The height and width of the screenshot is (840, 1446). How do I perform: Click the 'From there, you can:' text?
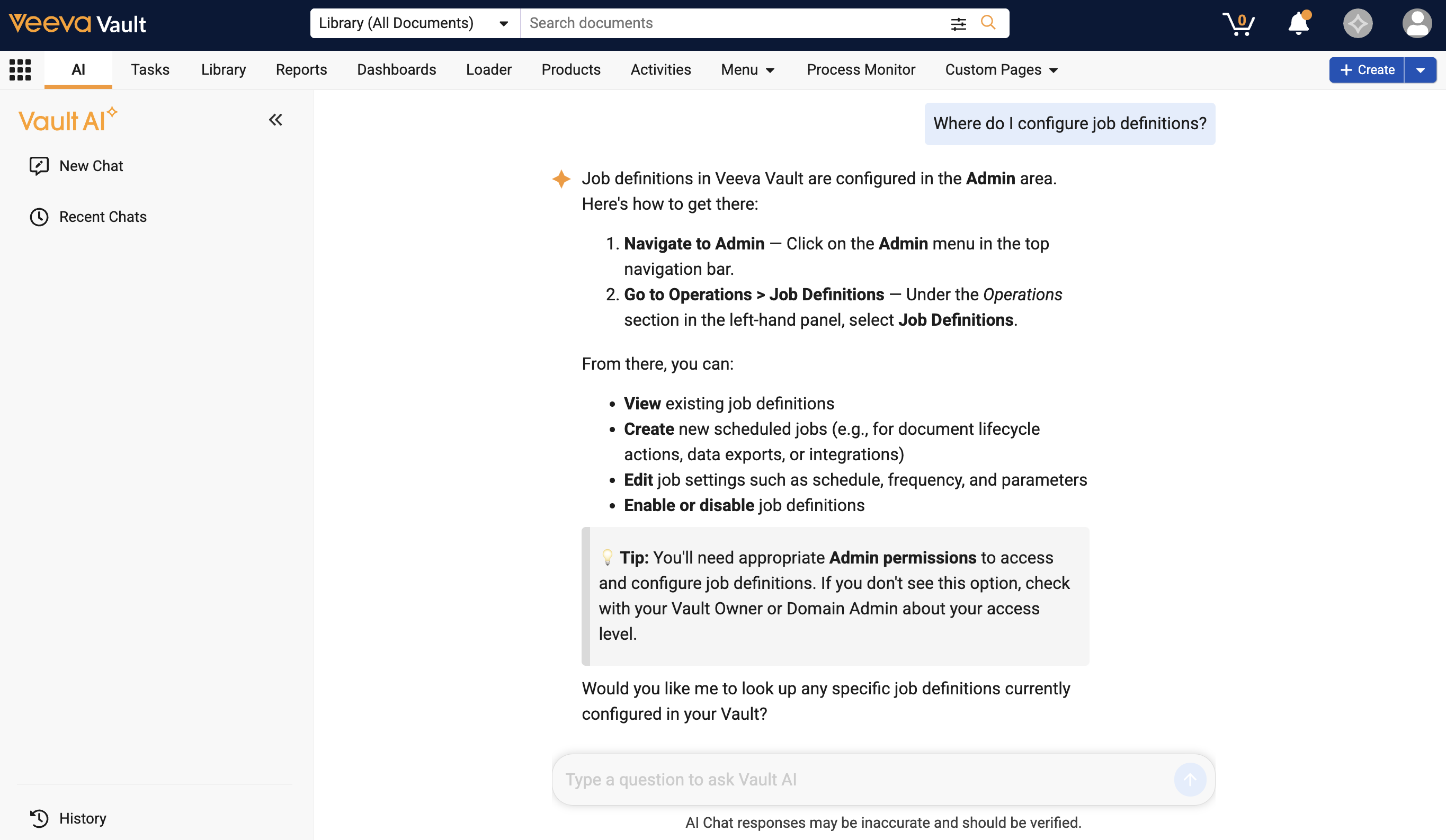click(x=658, y=364)
